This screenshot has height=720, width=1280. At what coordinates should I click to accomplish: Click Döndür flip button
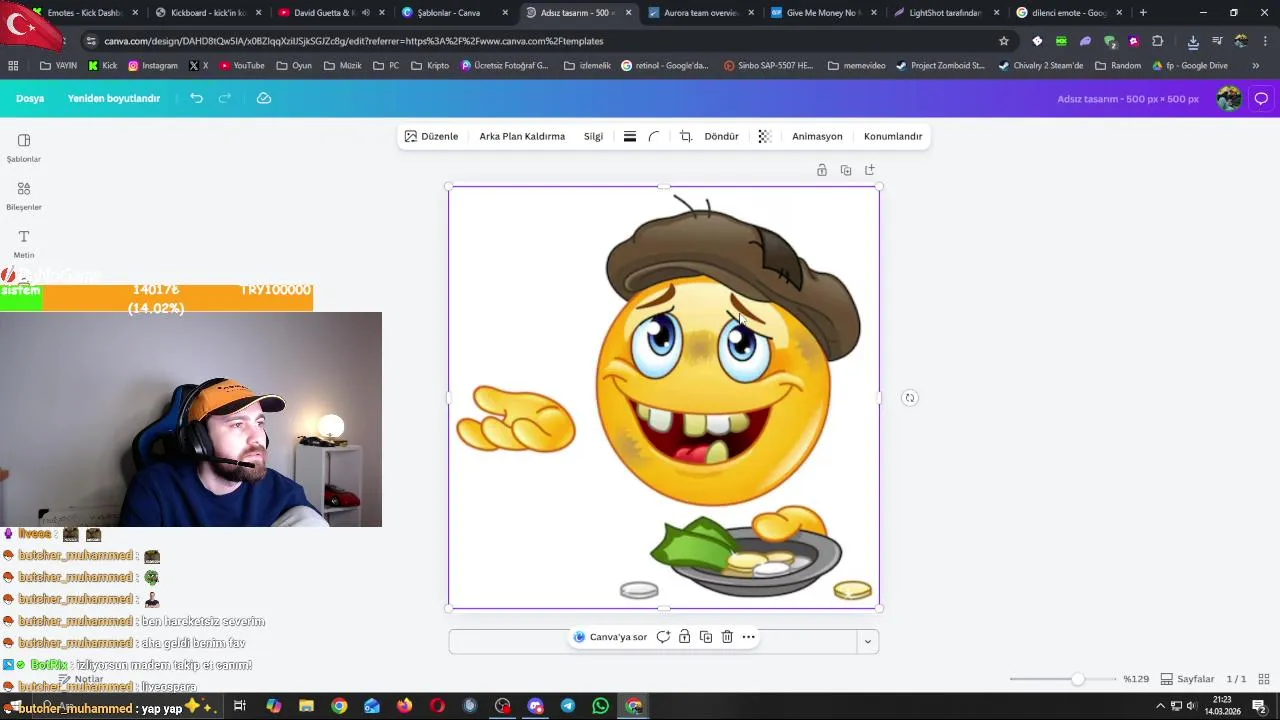tap(721, 136)
